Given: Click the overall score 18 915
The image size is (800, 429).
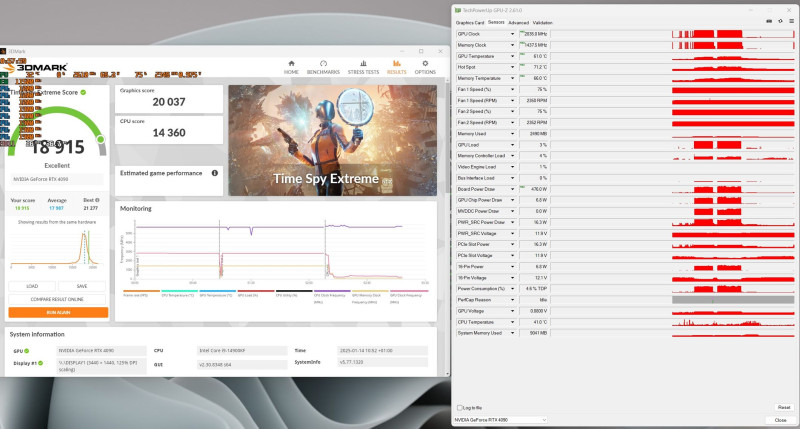Looking at the screenshot, I should coord(58,147).
